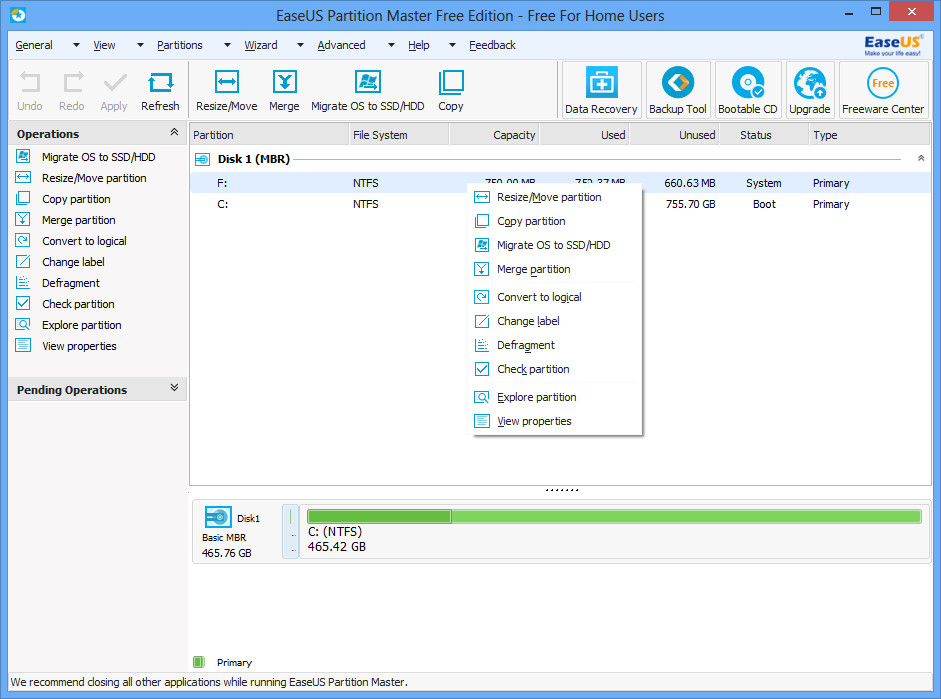941x699 pixels.
Task: Open the Bootable CD creator
Action: [748, 89]
